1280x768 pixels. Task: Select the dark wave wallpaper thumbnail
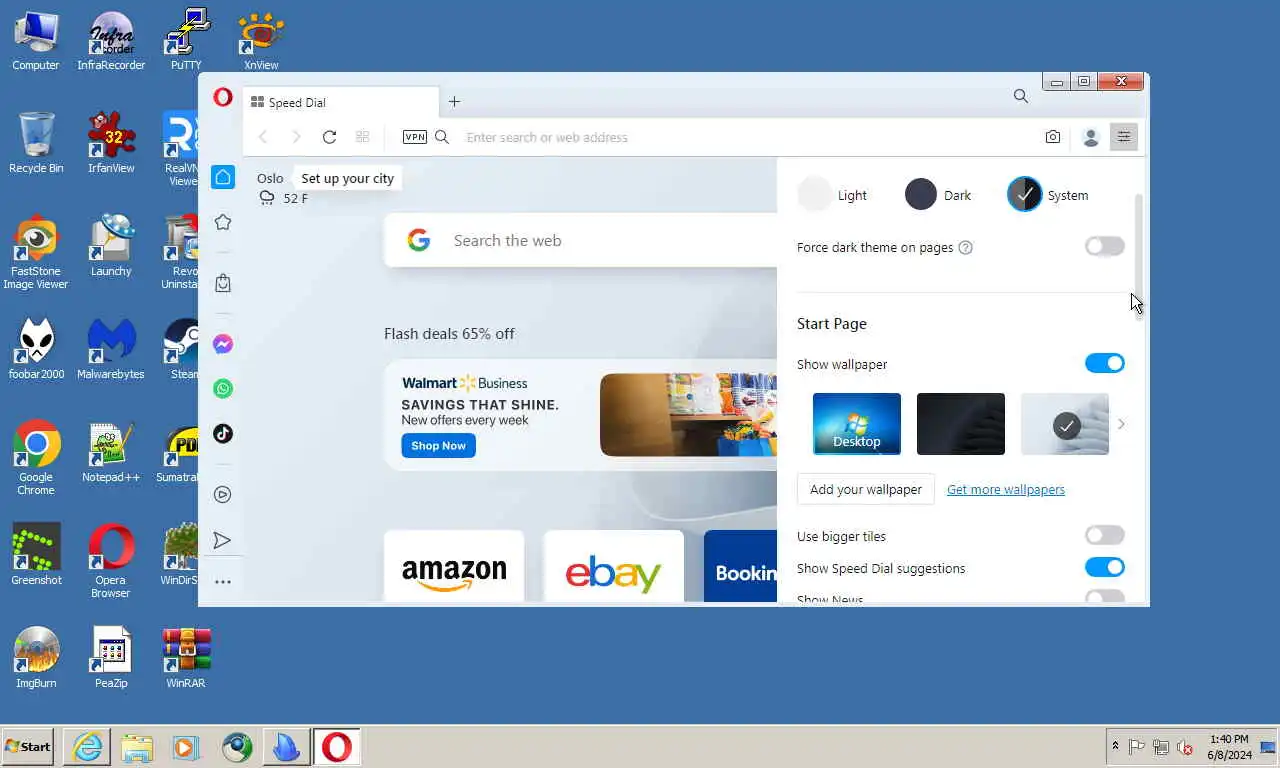[961, 424]
